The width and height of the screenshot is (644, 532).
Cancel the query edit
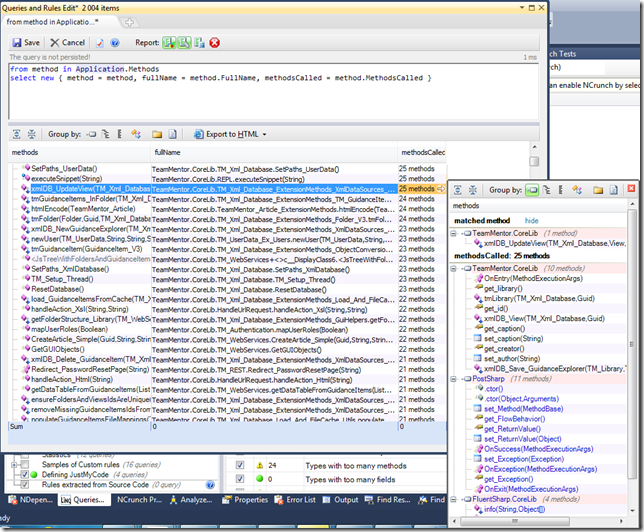point(68,43)
